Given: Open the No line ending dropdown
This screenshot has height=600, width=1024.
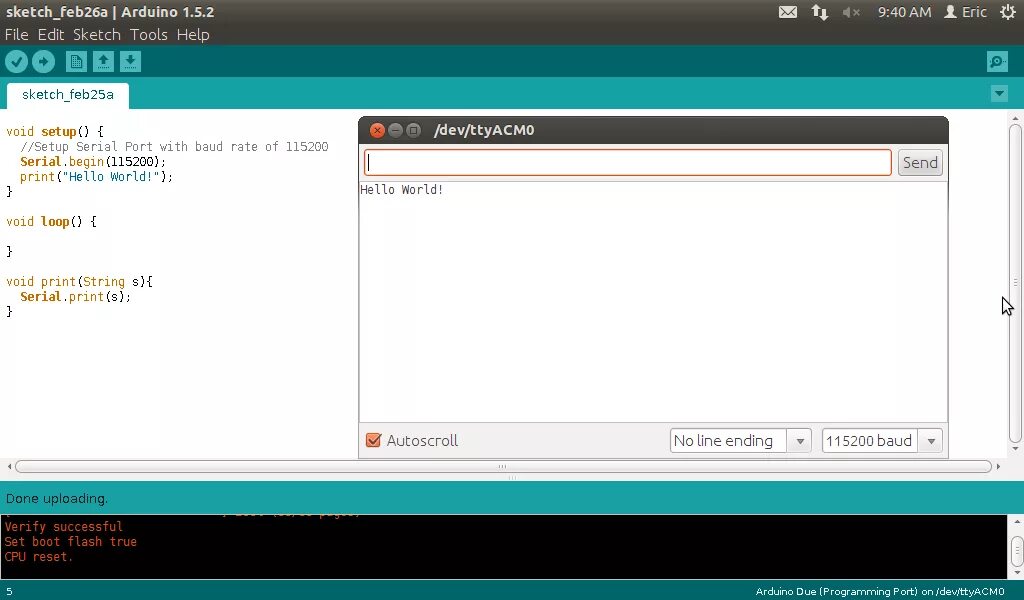Looking at the screenshot, I should tap(741, 441).
